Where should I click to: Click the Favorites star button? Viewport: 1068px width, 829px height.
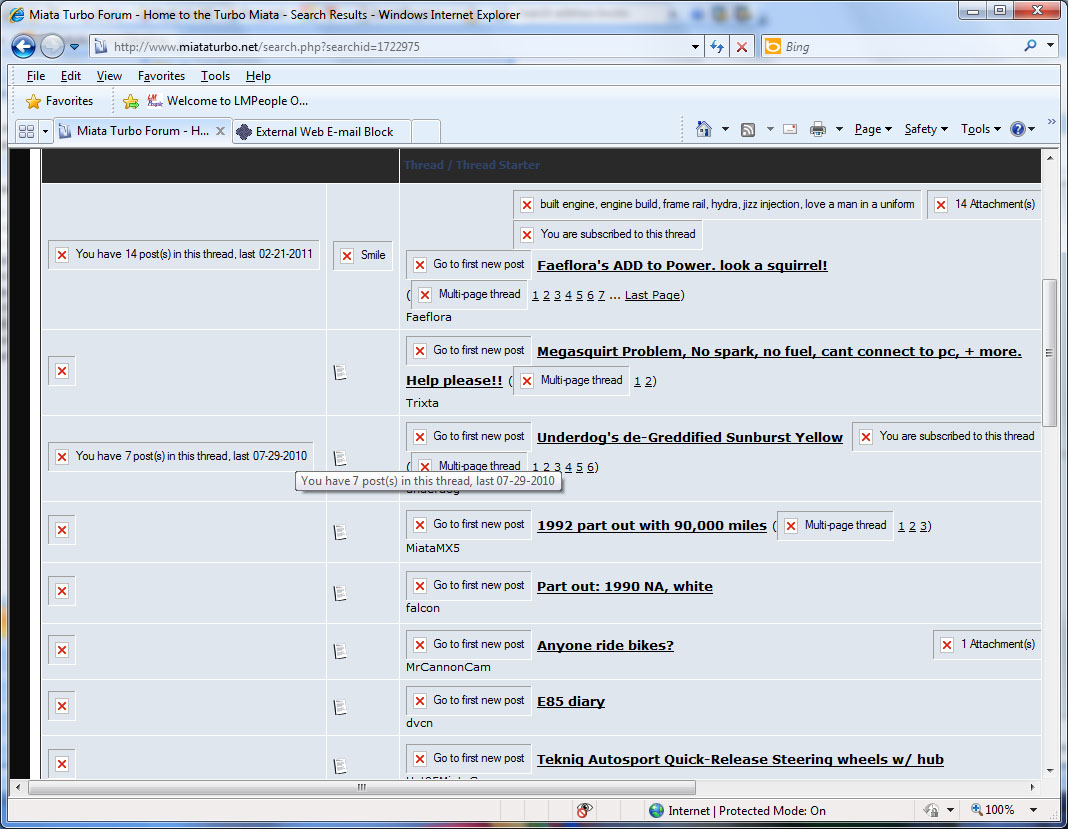pyautogui.click(x=59, y=101)
